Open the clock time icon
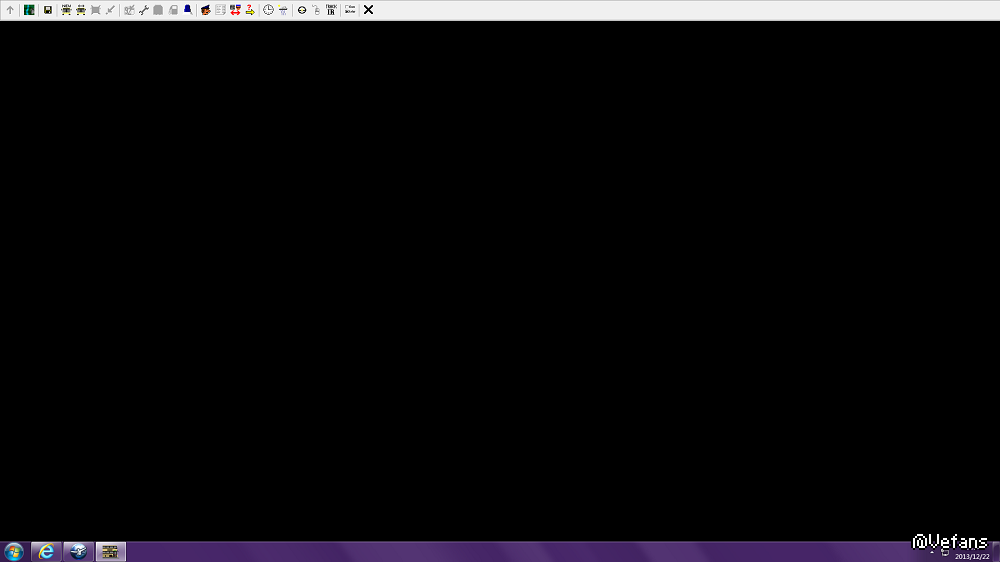This screenshot has width=1000, height=562. pyautogui.click(x=268, y=10)
